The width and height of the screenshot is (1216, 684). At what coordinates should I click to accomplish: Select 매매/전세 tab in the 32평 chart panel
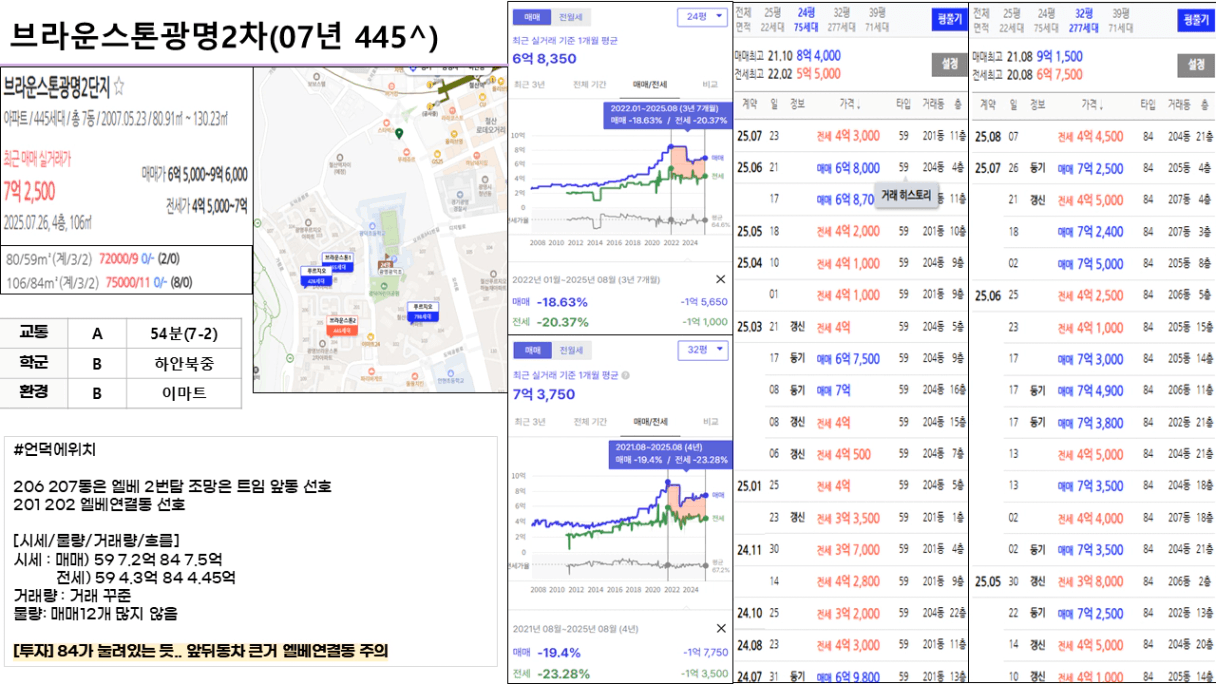651,422
